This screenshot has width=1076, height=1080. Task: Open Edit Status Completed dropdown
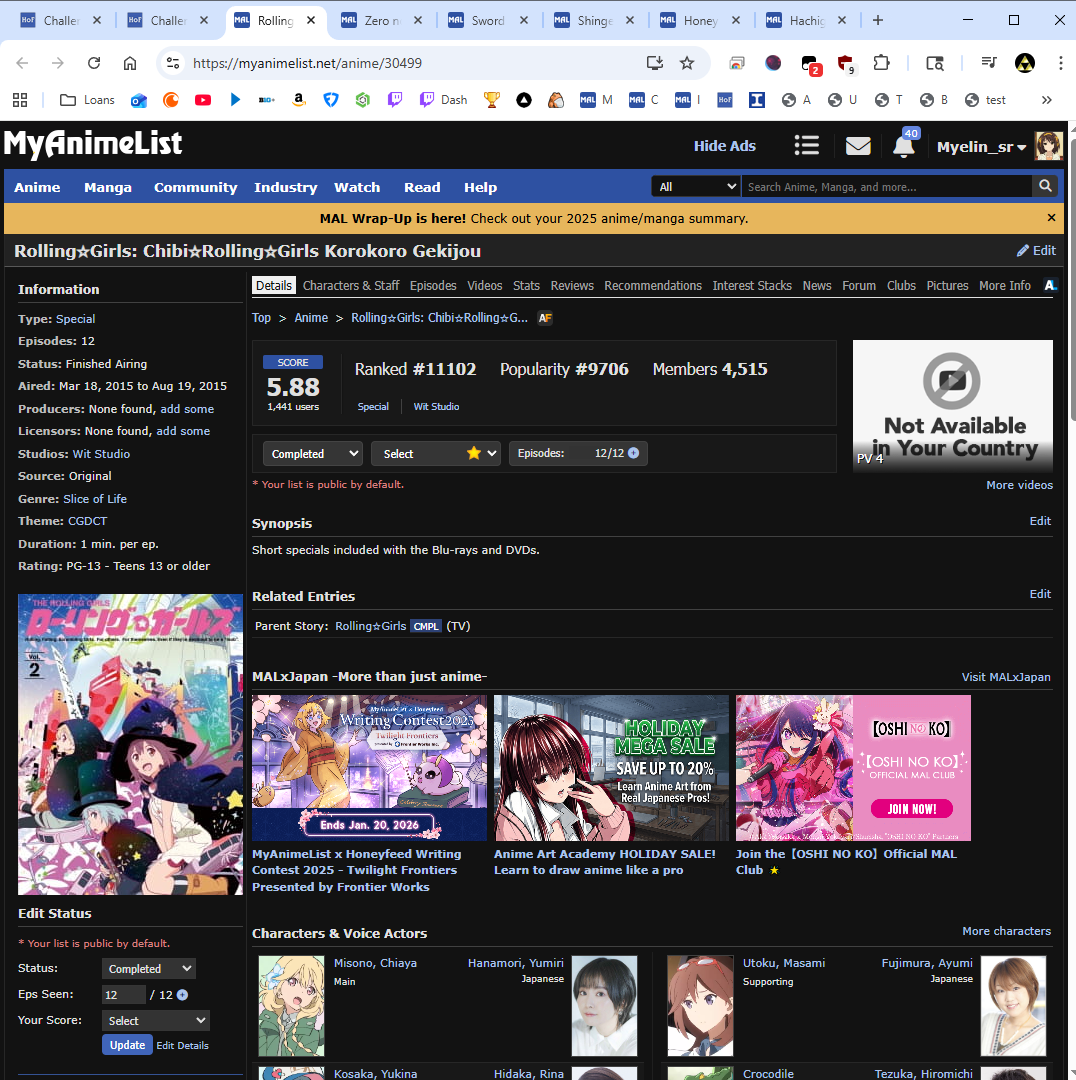click(x=149, y=968)
